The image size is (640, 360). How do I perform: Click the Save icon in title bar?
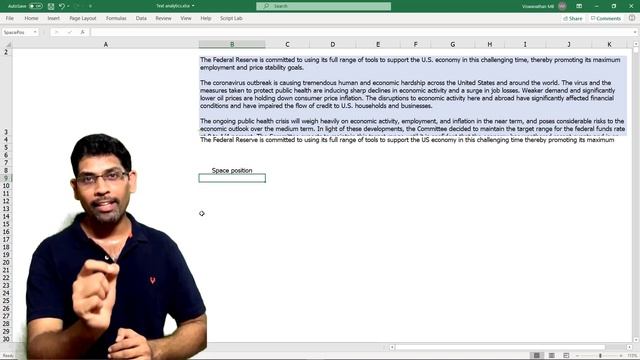point(51,6)
